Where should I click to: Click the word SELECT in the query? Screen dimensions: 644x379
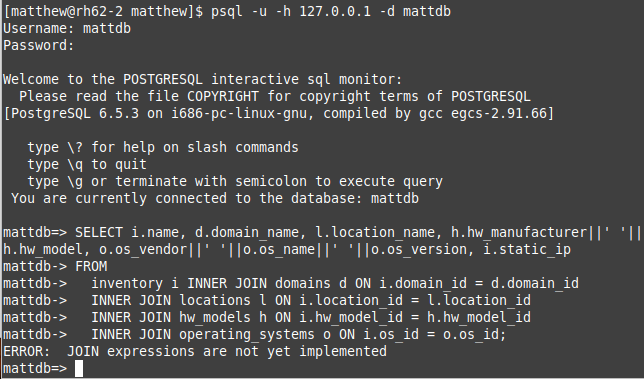[99, 232]
